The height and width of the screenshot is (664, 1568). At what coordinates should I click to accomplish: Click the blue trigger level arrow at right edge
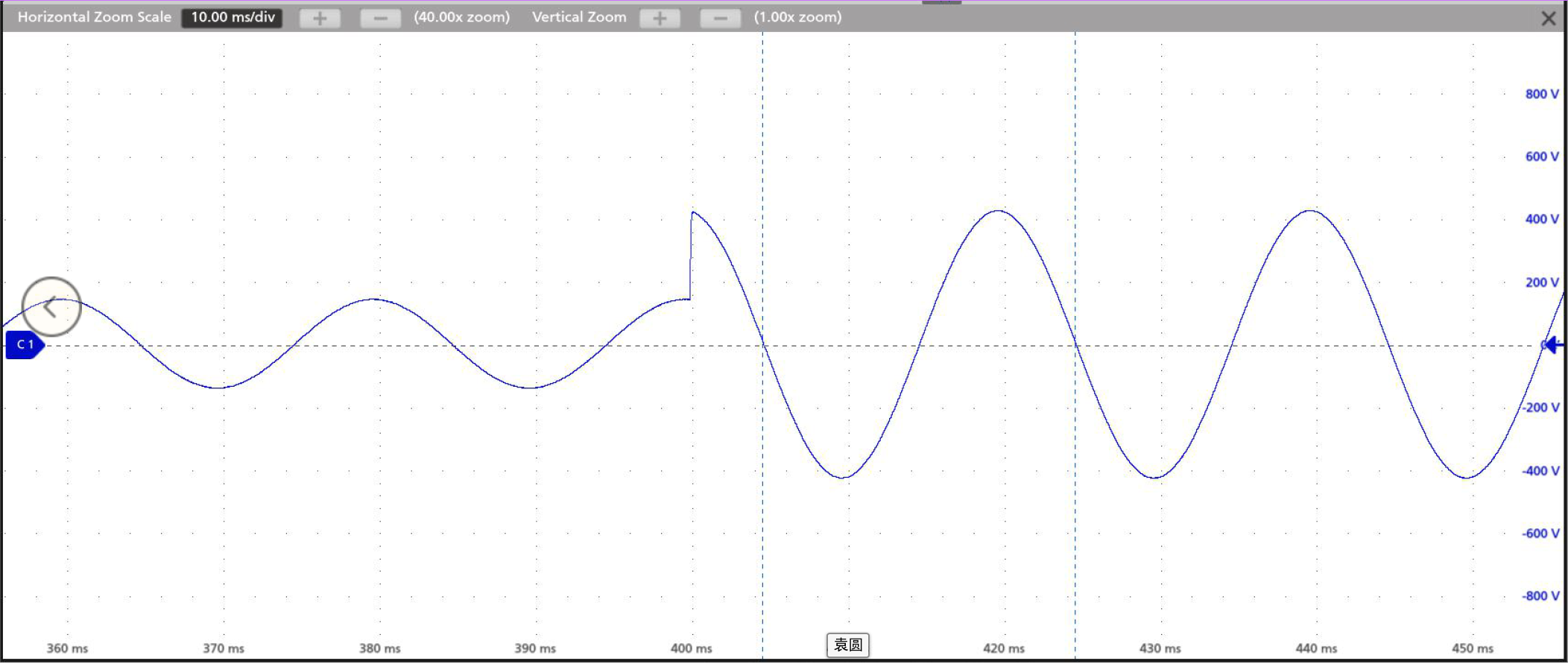1553,345
